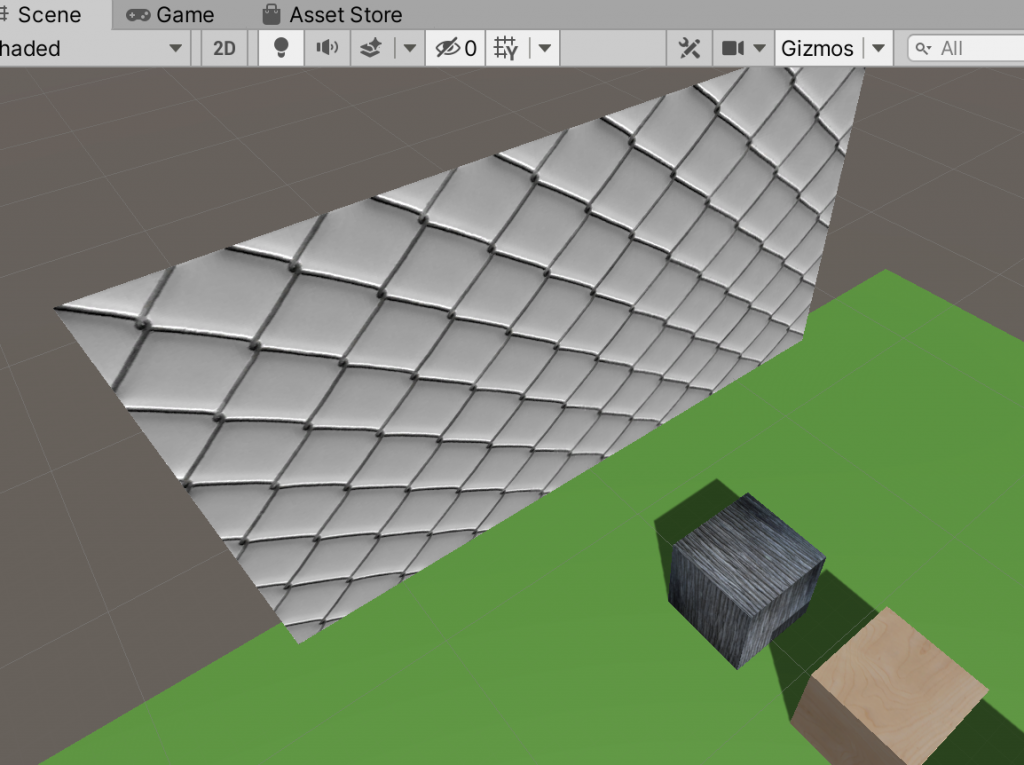Click the scene camera settings icon
Viewport: 1024px width, 765px height.
tap(734, 48)
